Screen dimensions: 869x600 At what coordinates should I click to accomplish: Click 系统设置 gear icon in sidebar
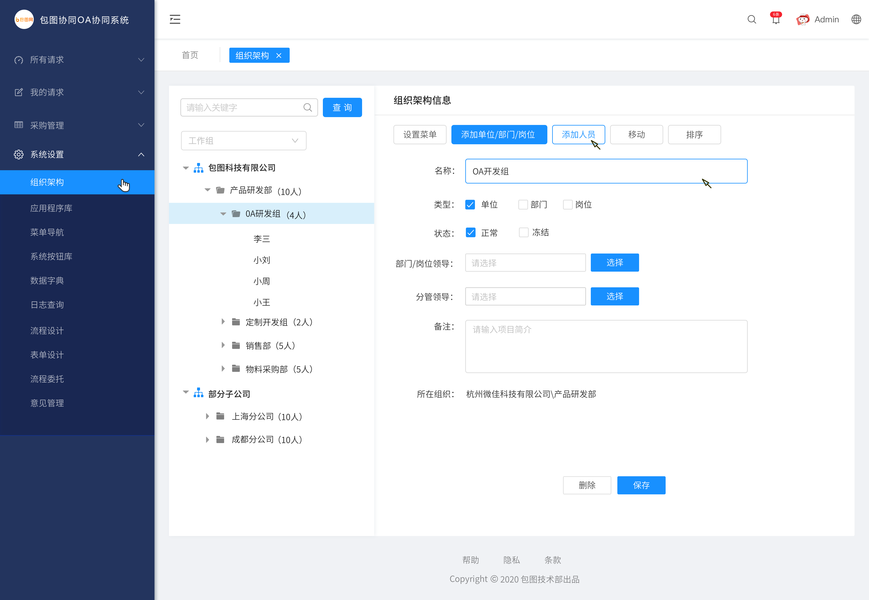19,155
